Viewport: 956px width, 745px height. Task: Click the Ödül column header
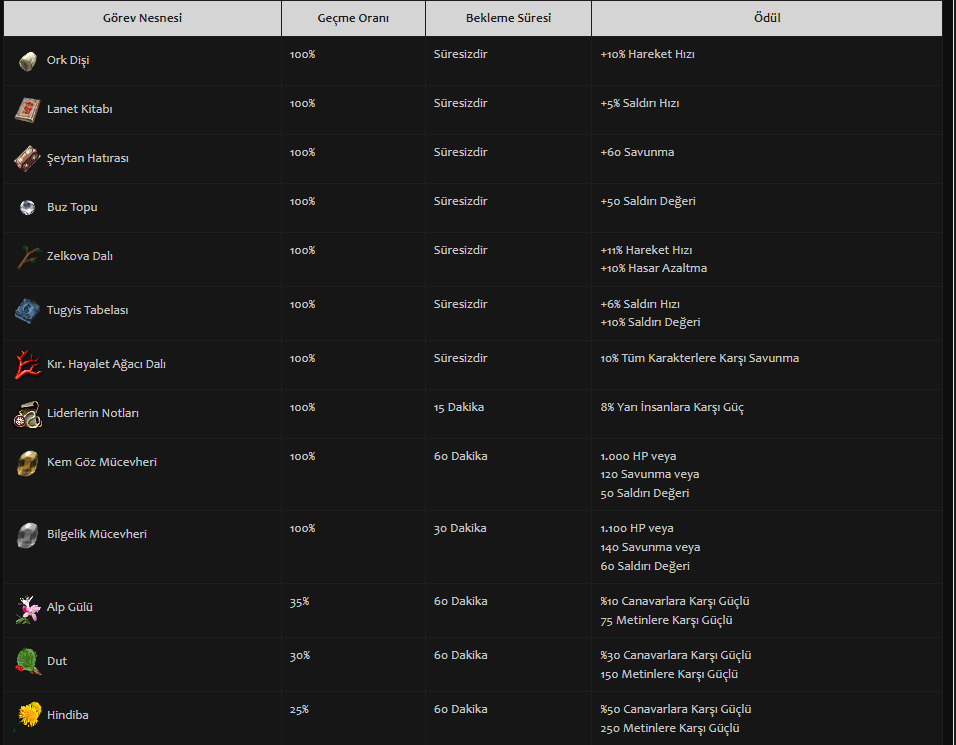click(767, 18)
